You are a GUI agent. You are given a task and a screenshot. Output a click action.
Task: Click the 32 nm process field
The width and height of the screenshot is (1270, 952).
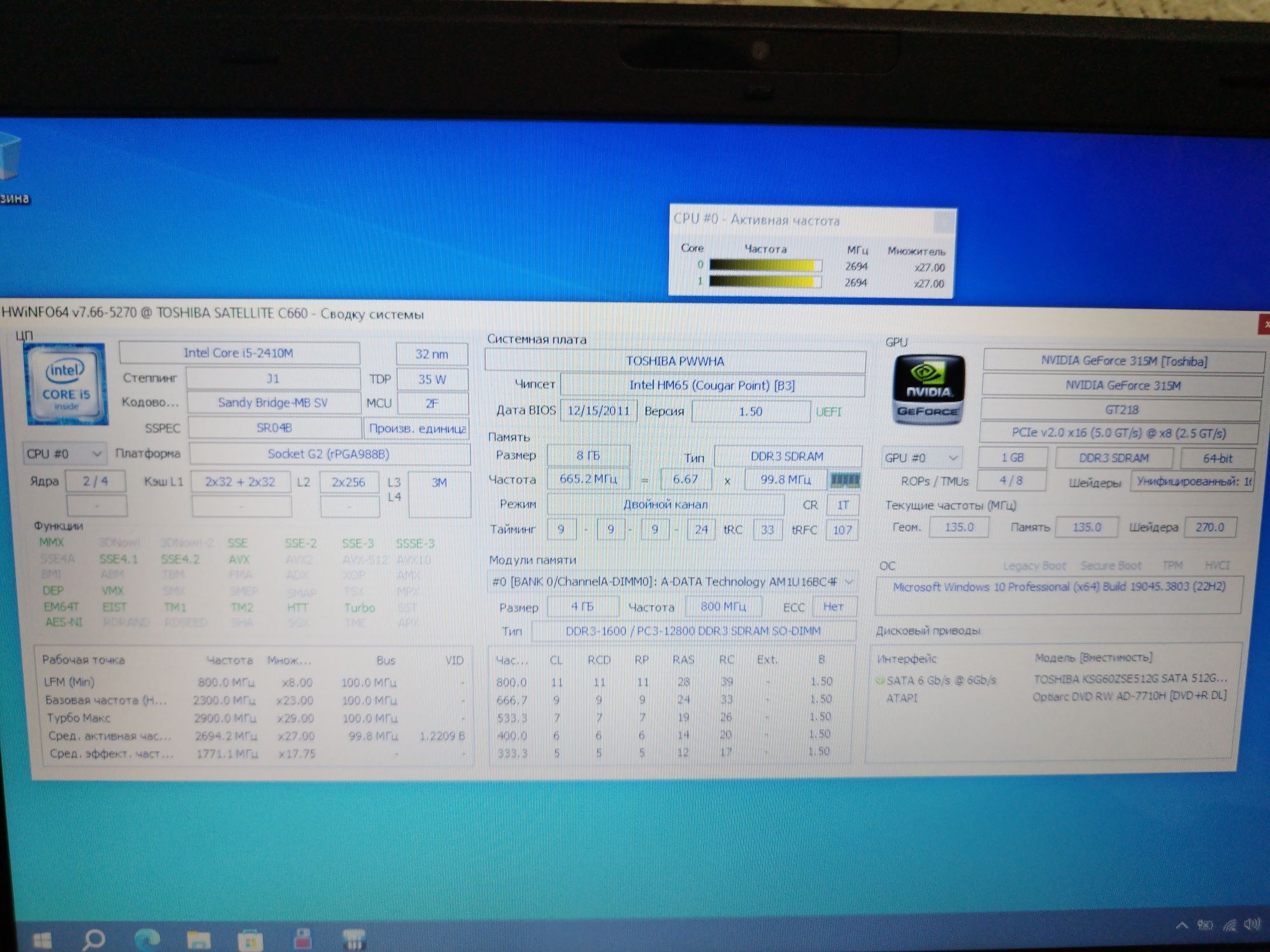pyautogui.click(x=432, y=354)
